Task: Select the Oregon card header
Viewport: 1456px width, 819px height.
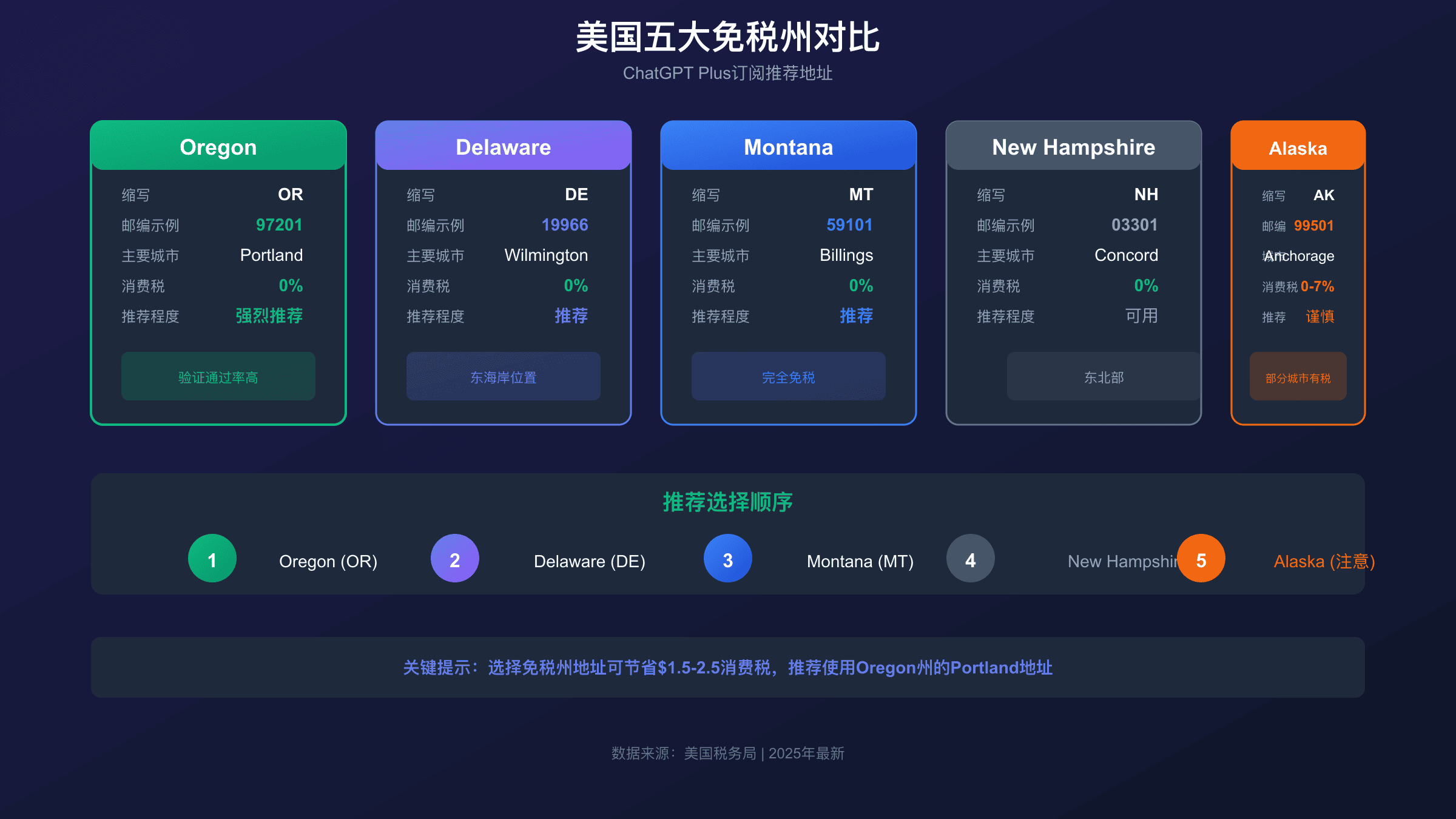Action: [x=218, y=147]
